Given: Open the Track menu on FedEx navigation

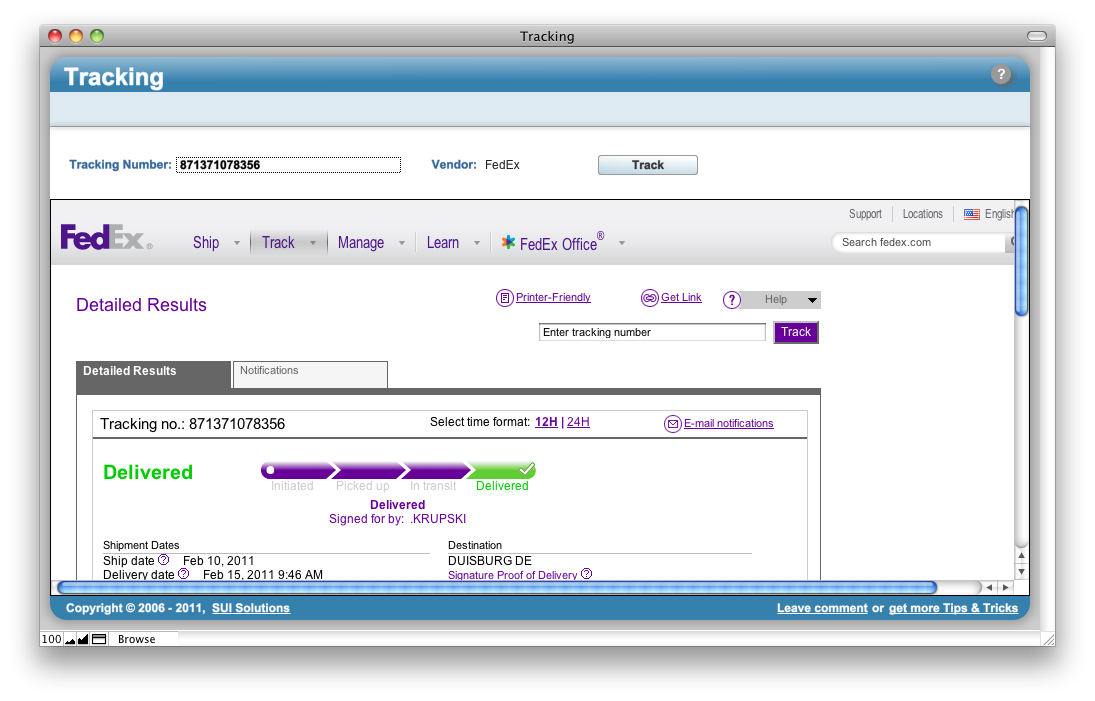Looking at the screenshot, I should [278, 242].
